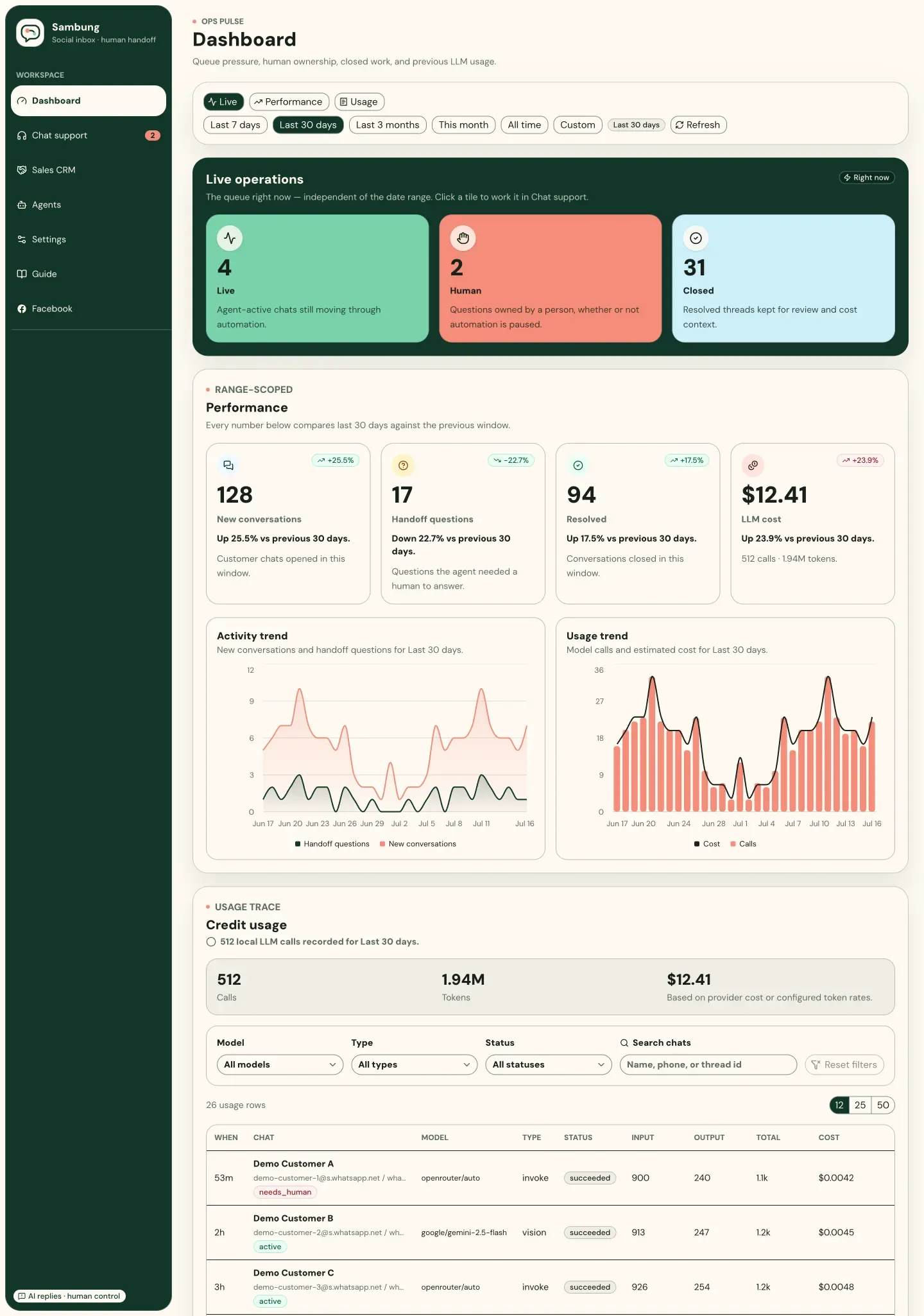Switch to the Usage tab

tap(359, 101)
